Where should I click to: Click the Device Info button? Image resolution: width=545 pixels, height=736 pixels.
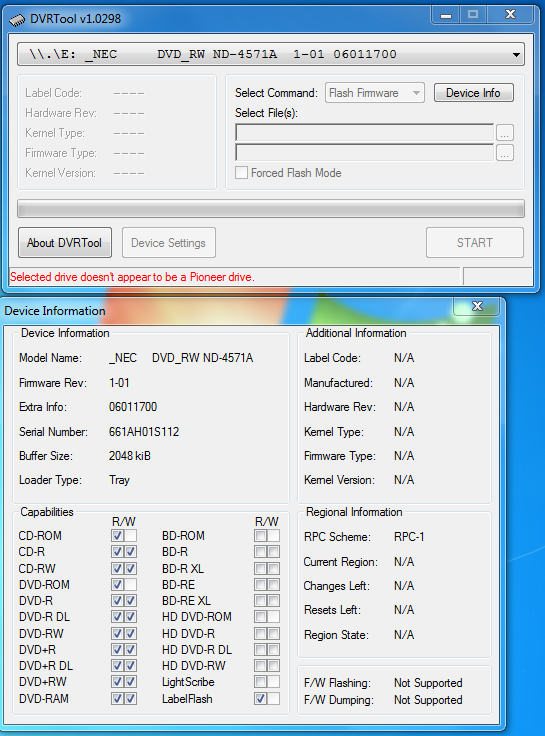click(473, 93)
